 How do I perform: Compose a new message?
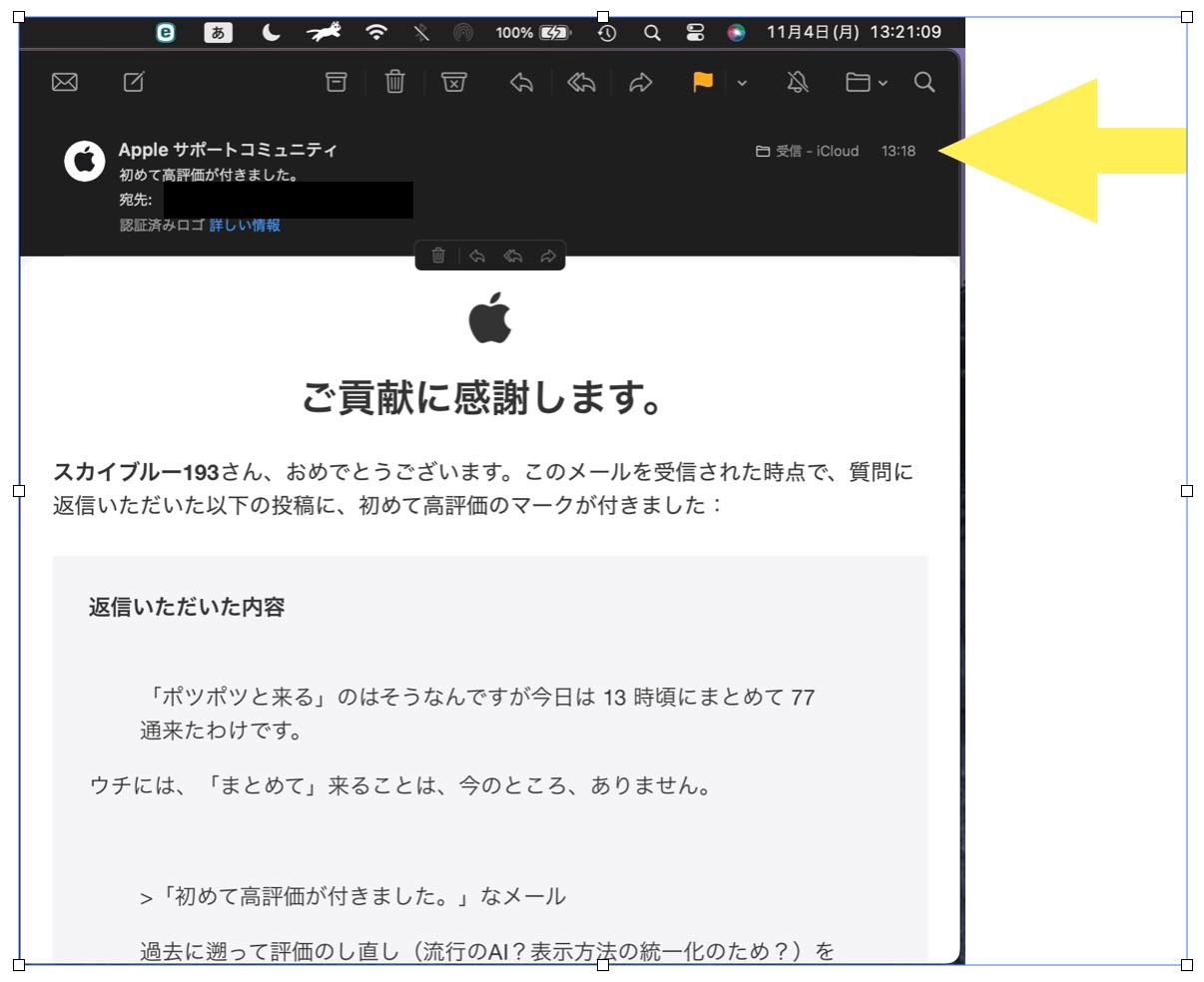pos(134,83)
